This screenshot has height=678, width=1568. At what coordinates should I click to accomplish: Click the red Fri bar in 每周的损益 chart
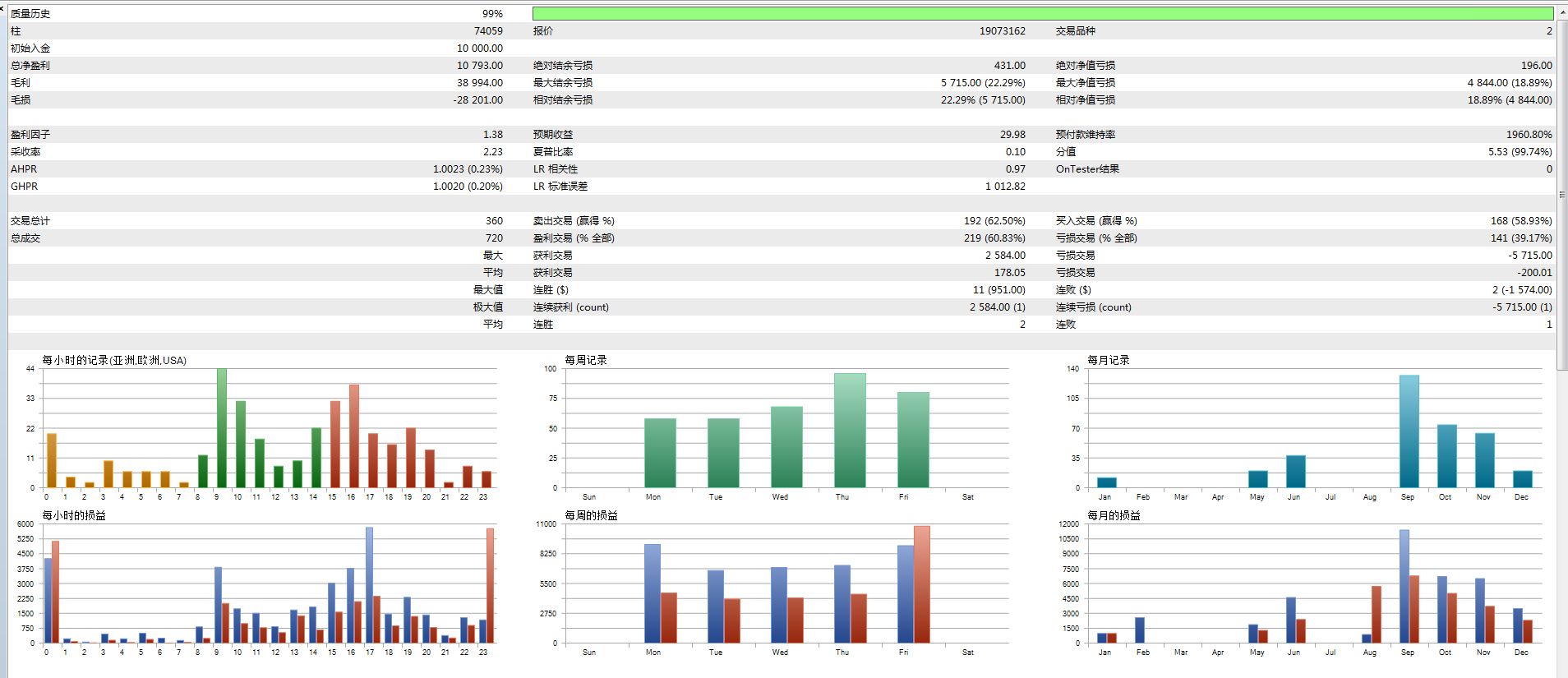pos(921,583)
